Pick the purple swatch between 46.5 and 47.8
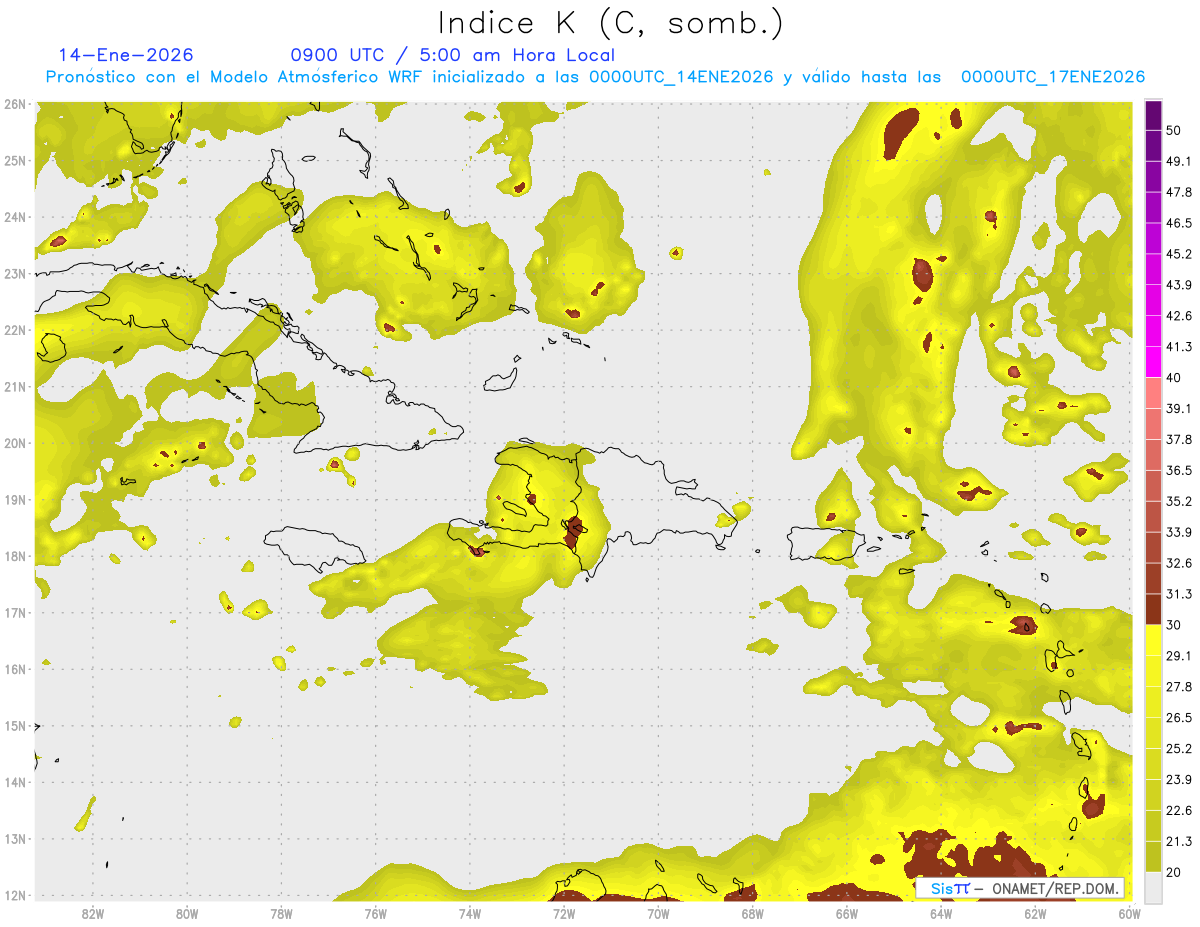This screenshot has width=1200, height=927. [x=1154, y=208]
